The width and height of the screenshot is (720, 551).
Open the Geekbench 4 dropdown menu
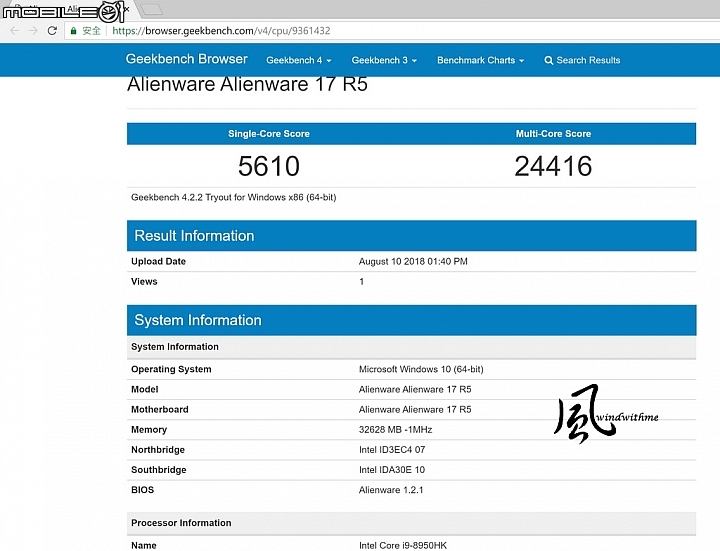298,60
